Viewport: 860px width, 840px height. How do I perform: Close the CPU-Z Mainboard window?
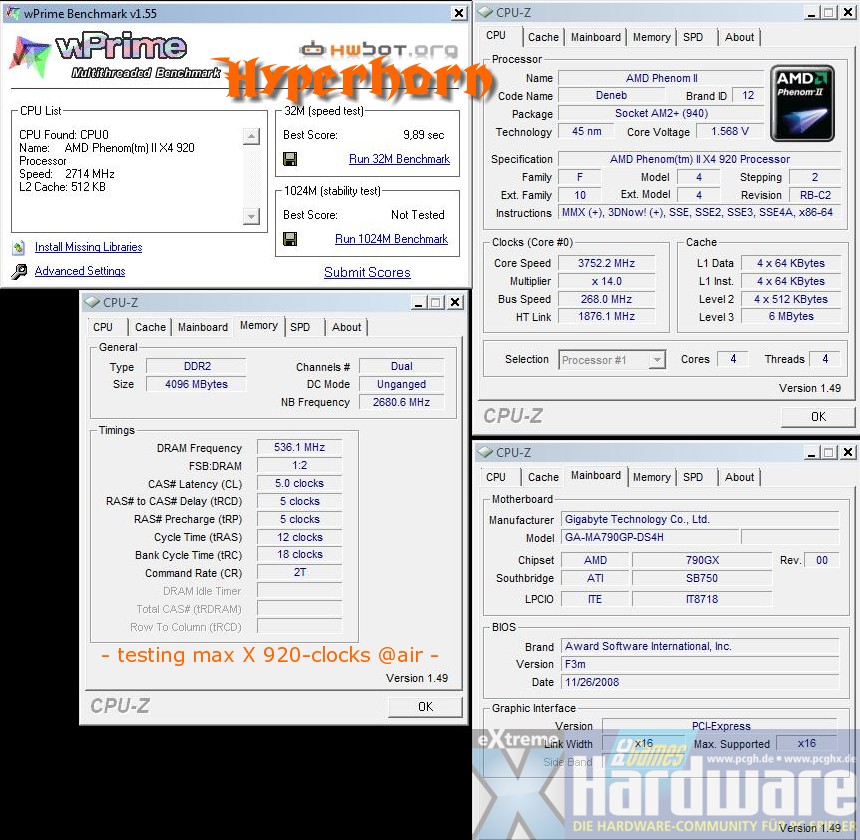coord(847,452)
